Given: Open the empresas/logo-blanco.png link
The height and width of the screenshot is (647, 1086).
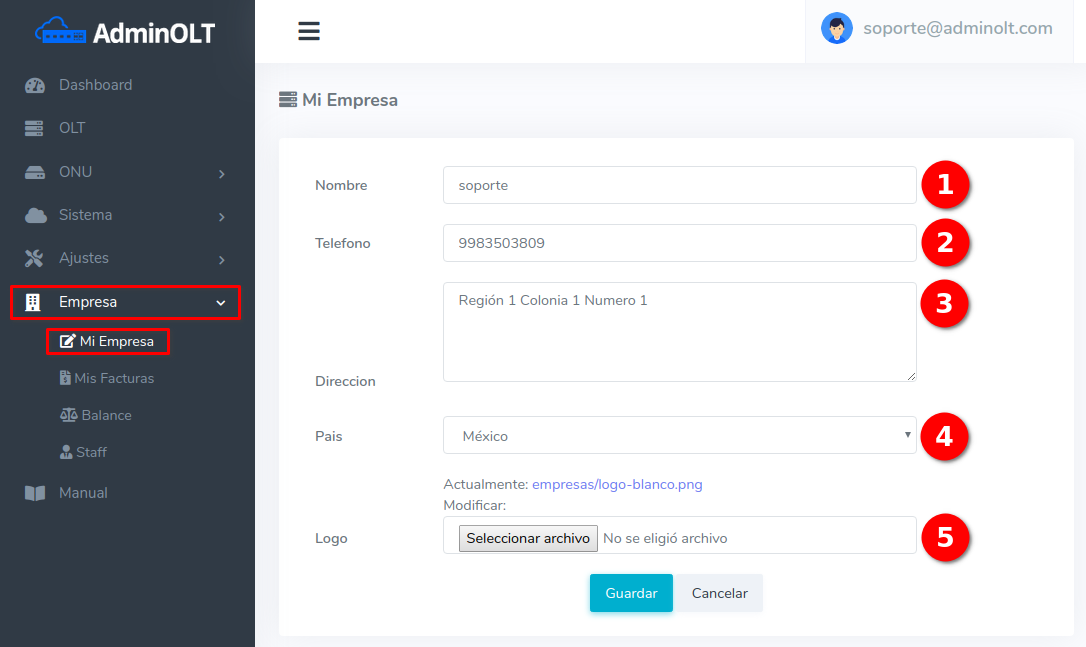Looking at the screenshot, I should tap(617, 485).
